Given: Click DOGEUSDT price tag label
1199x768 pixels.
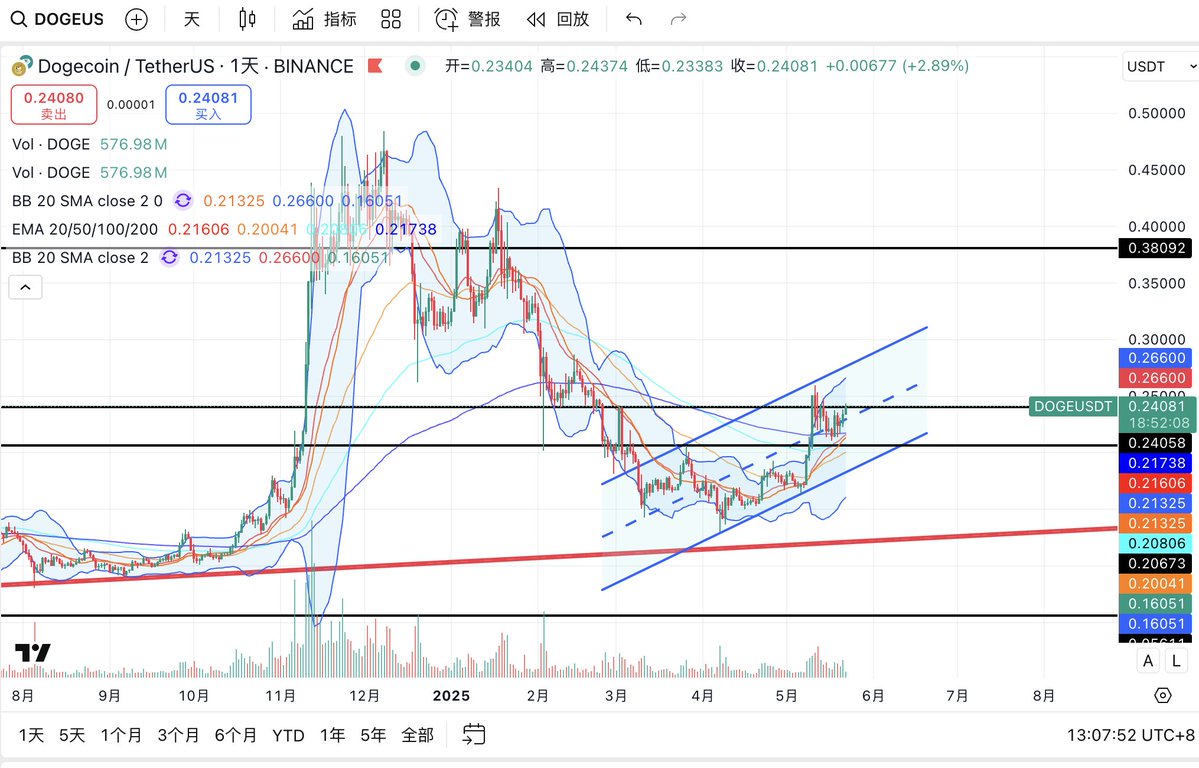Looking at the screenshot, I should (x=1072, y=406).
